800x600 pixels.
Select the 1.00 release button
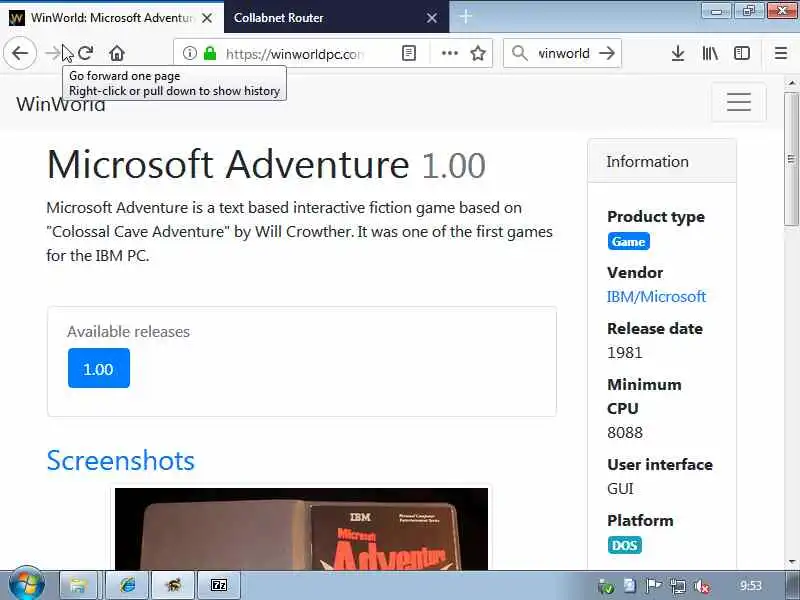coord(98,368)
